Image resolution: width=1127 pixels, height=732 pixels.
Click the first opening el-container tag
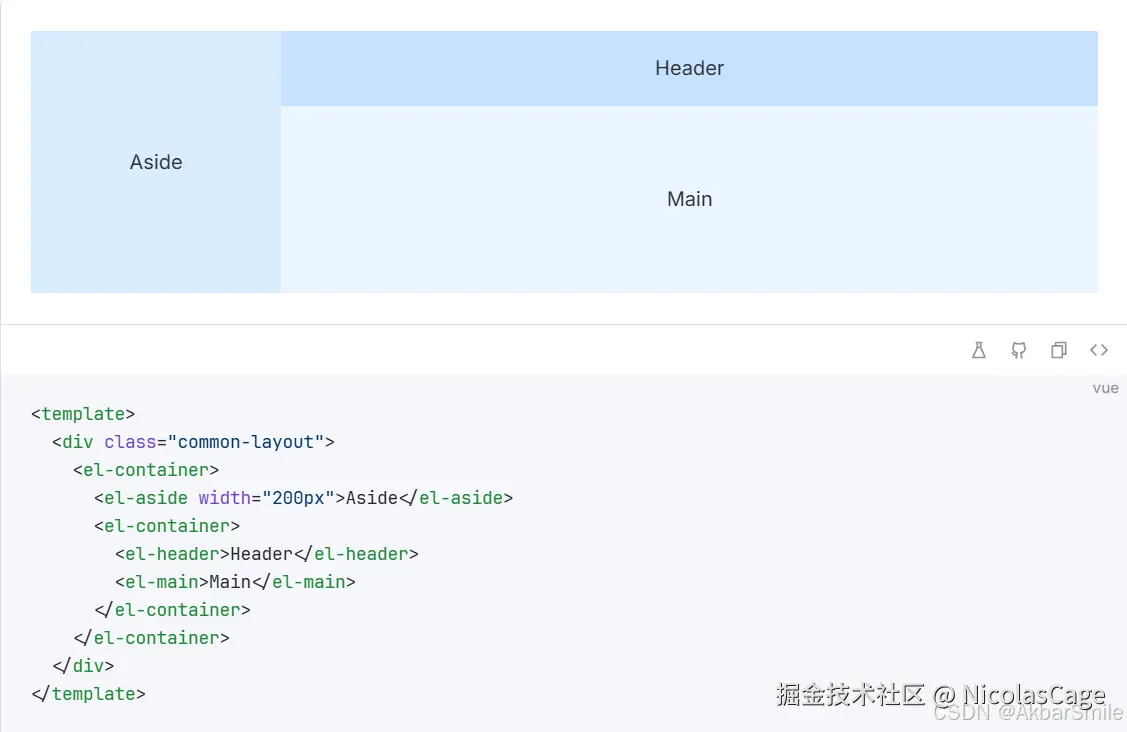[146, 470]
